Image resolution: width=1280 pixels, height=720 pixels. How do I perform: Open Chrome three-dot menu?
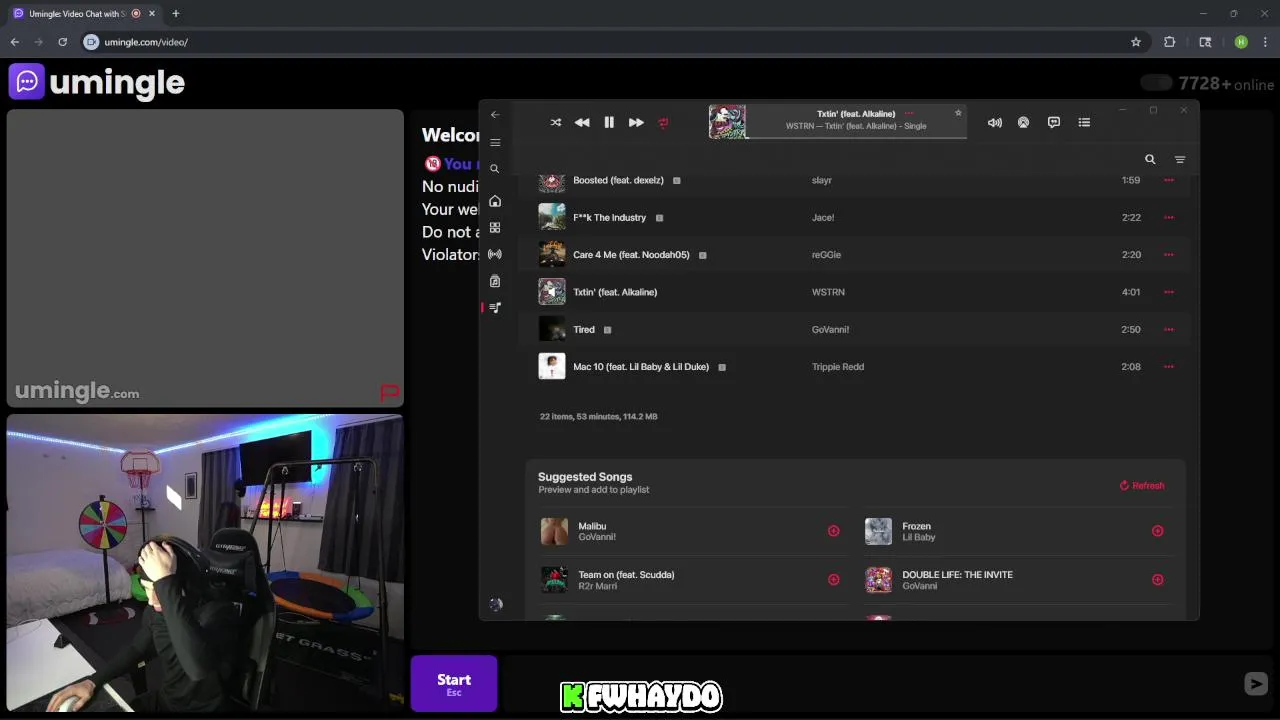click(x=1266, y=42)
